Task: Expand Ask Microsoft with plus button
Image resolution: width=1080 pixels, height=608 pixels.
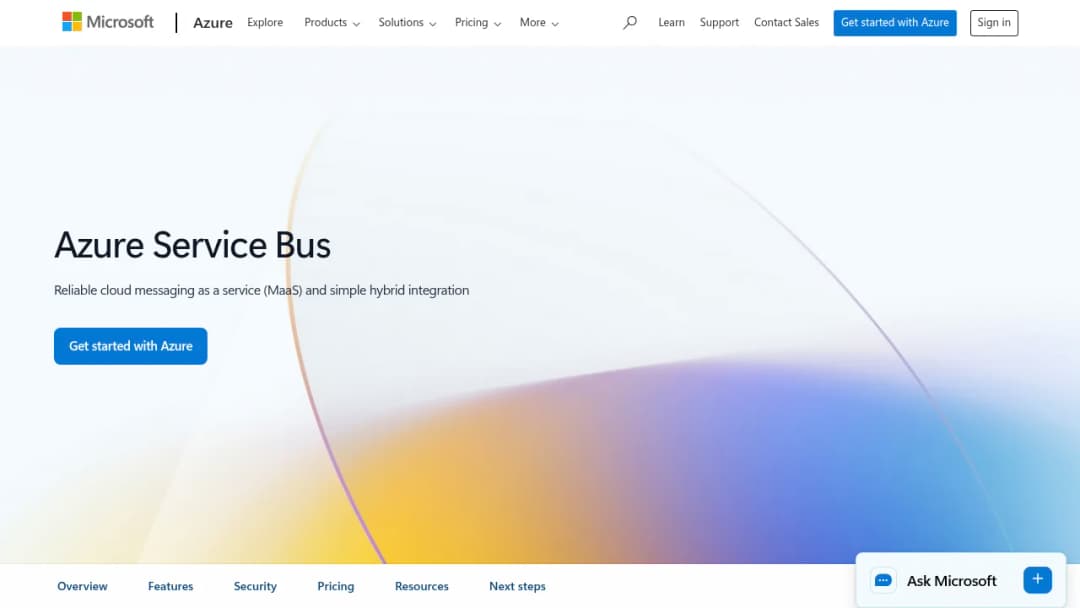Action: [x=1037, y=580]
